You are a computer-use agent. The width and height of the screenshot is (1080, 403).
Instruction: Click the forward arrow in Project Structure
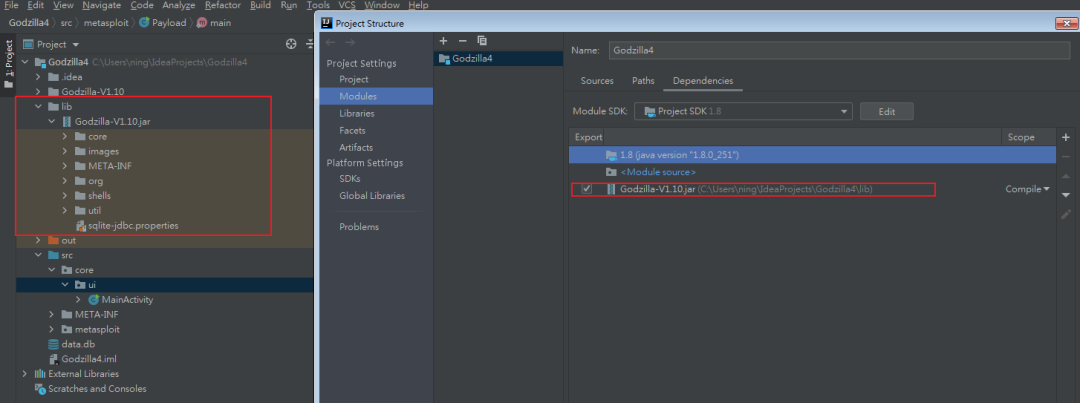[350, 43]
